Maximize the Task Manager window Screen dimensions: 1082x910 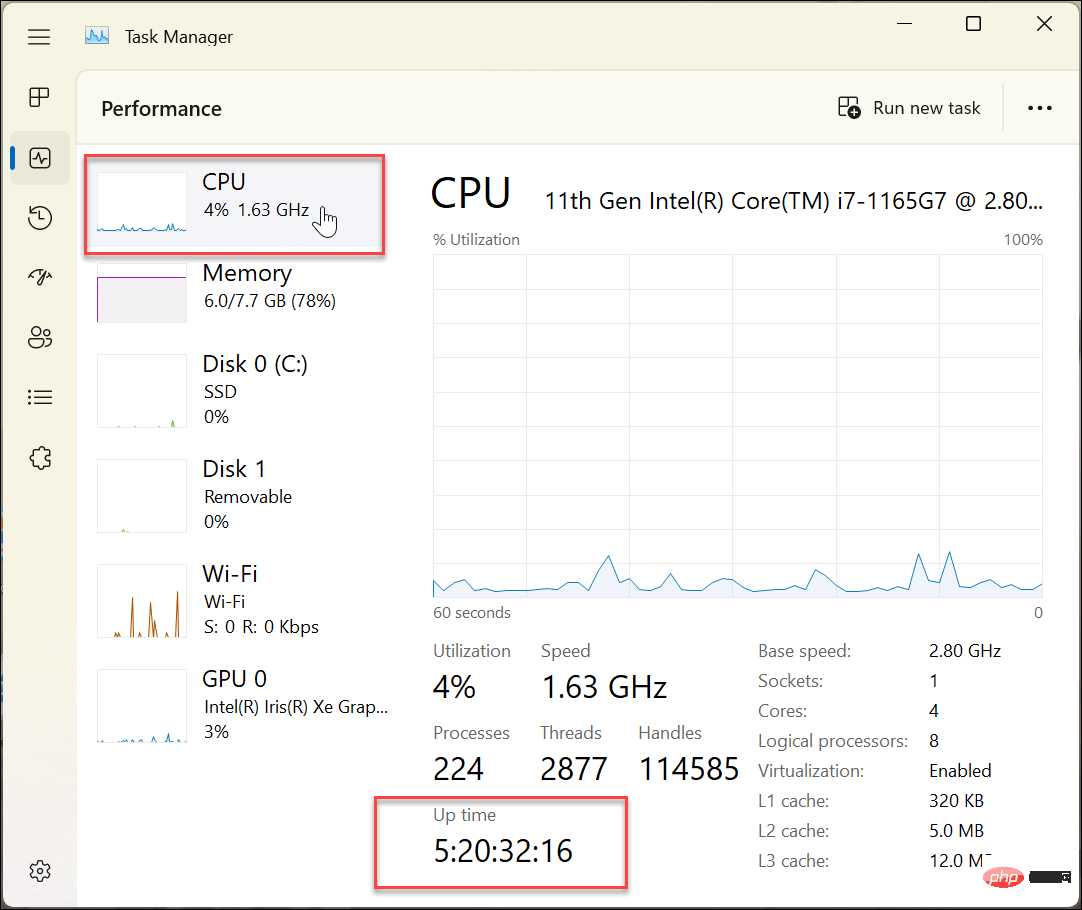click(973, 23)
